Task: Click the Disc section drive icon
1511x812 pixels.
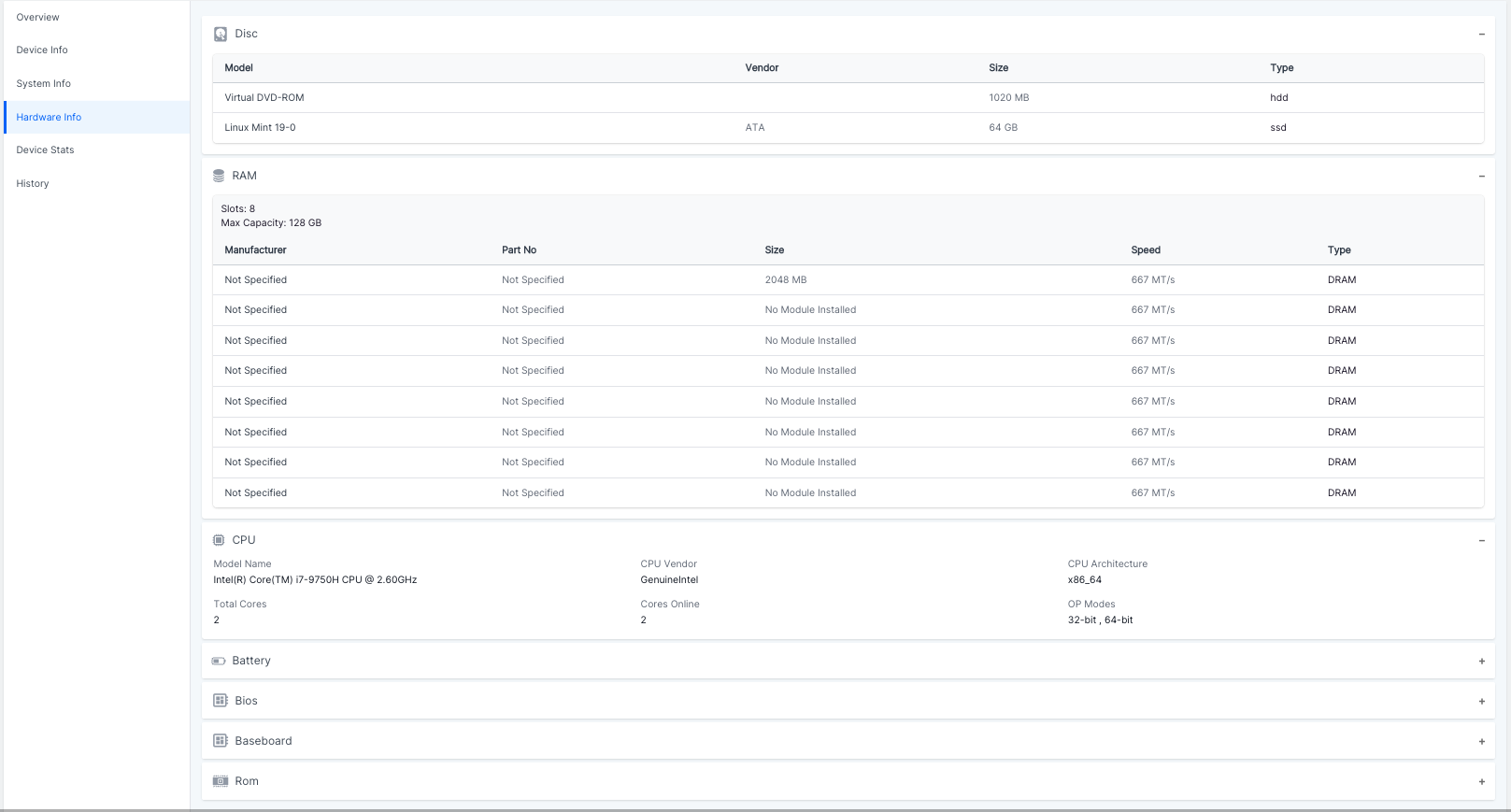Action: [221, 35]
